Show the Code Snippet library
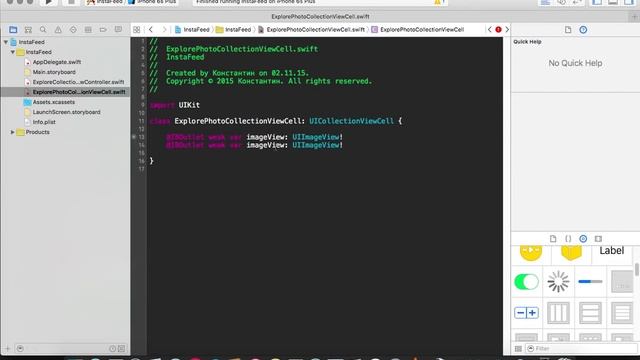 [568, 239]
